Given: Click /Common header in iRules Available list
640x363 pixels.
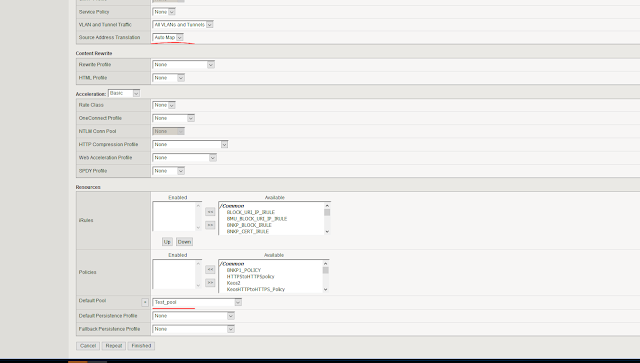Looking at the screenshot, I should pyautogui.click(x=232, y=206).
